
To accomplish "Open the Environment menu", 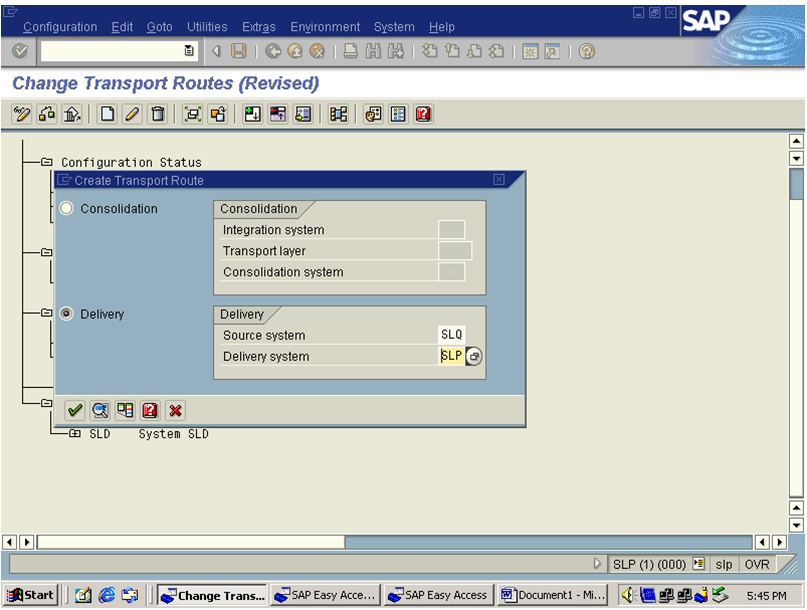I will click(325, 27).
